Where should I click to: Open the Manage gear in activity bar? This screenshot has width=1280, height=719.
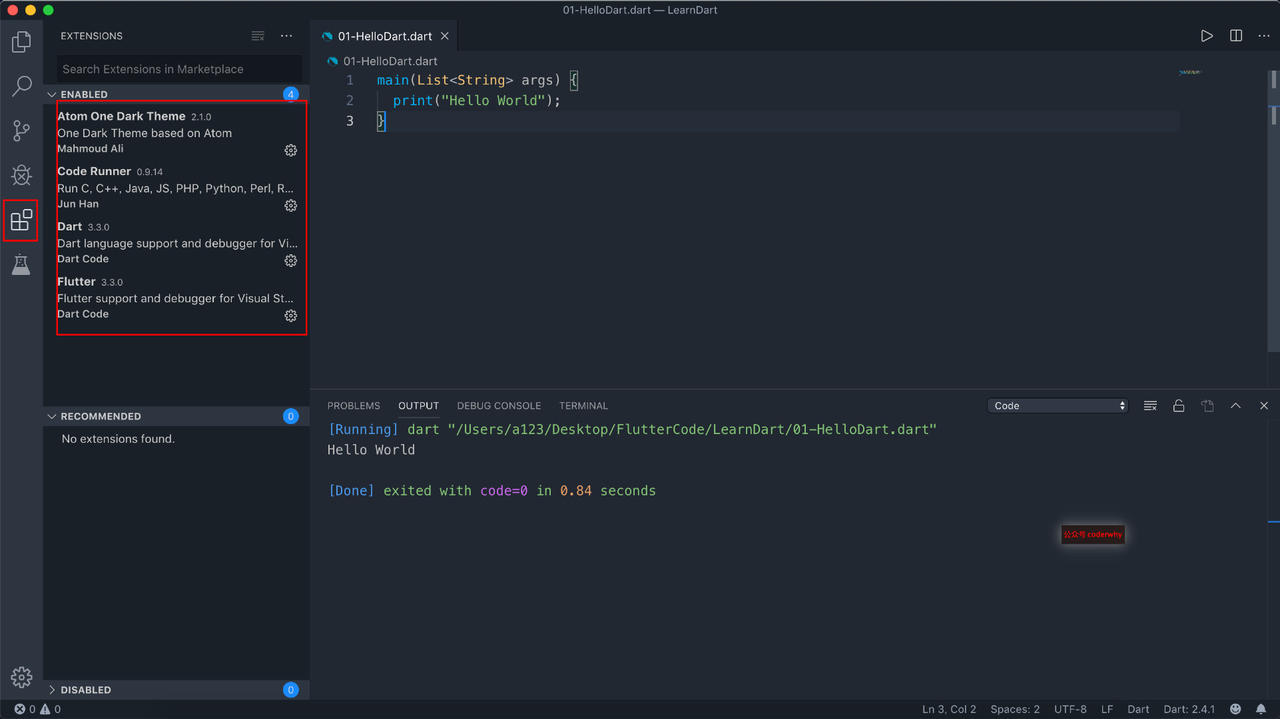tap(21, 677)
